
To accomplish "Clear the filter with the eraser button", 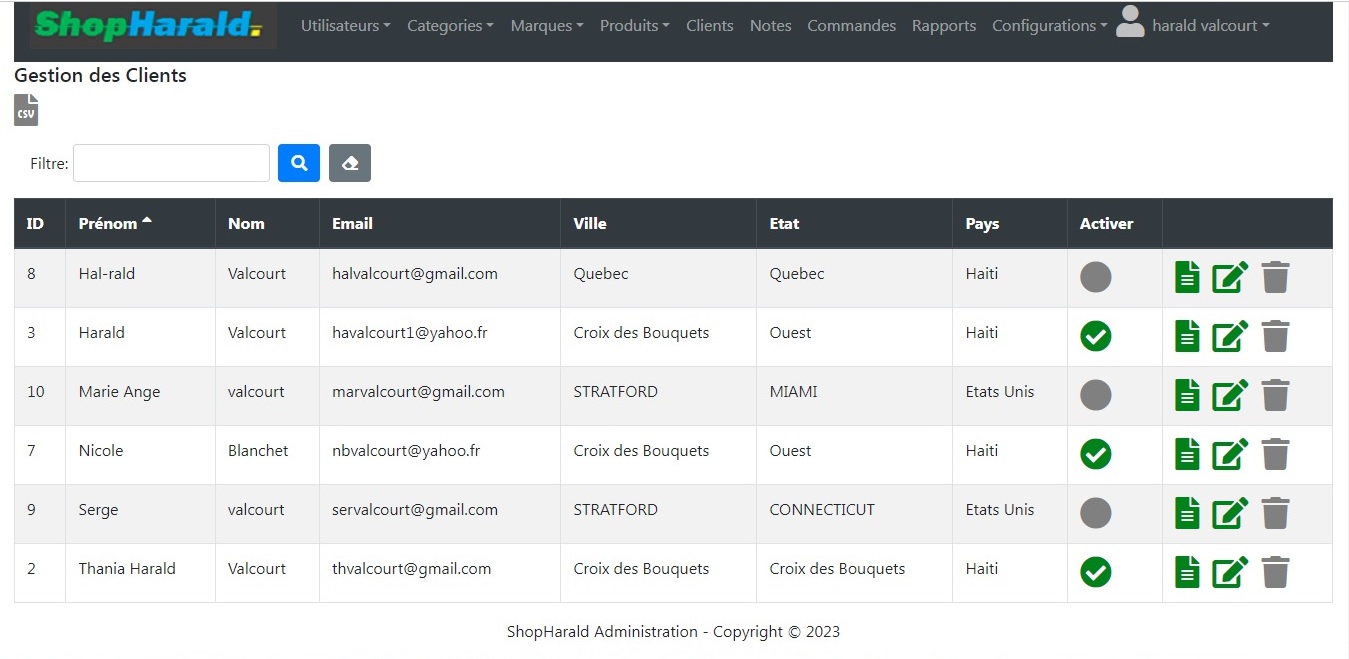I will click(350, 163).
